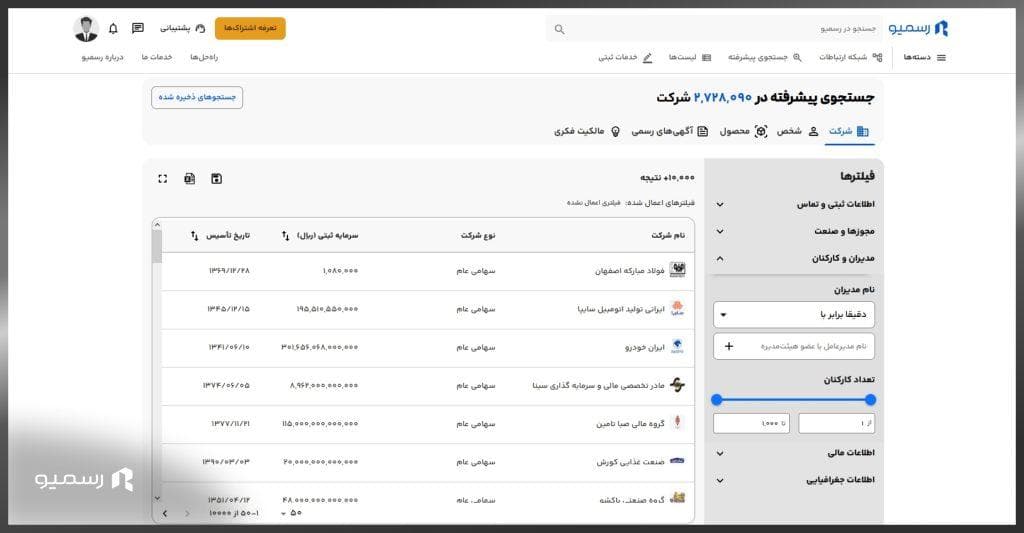Click the 'از ۱' minimum employees field

click(837, 423)
